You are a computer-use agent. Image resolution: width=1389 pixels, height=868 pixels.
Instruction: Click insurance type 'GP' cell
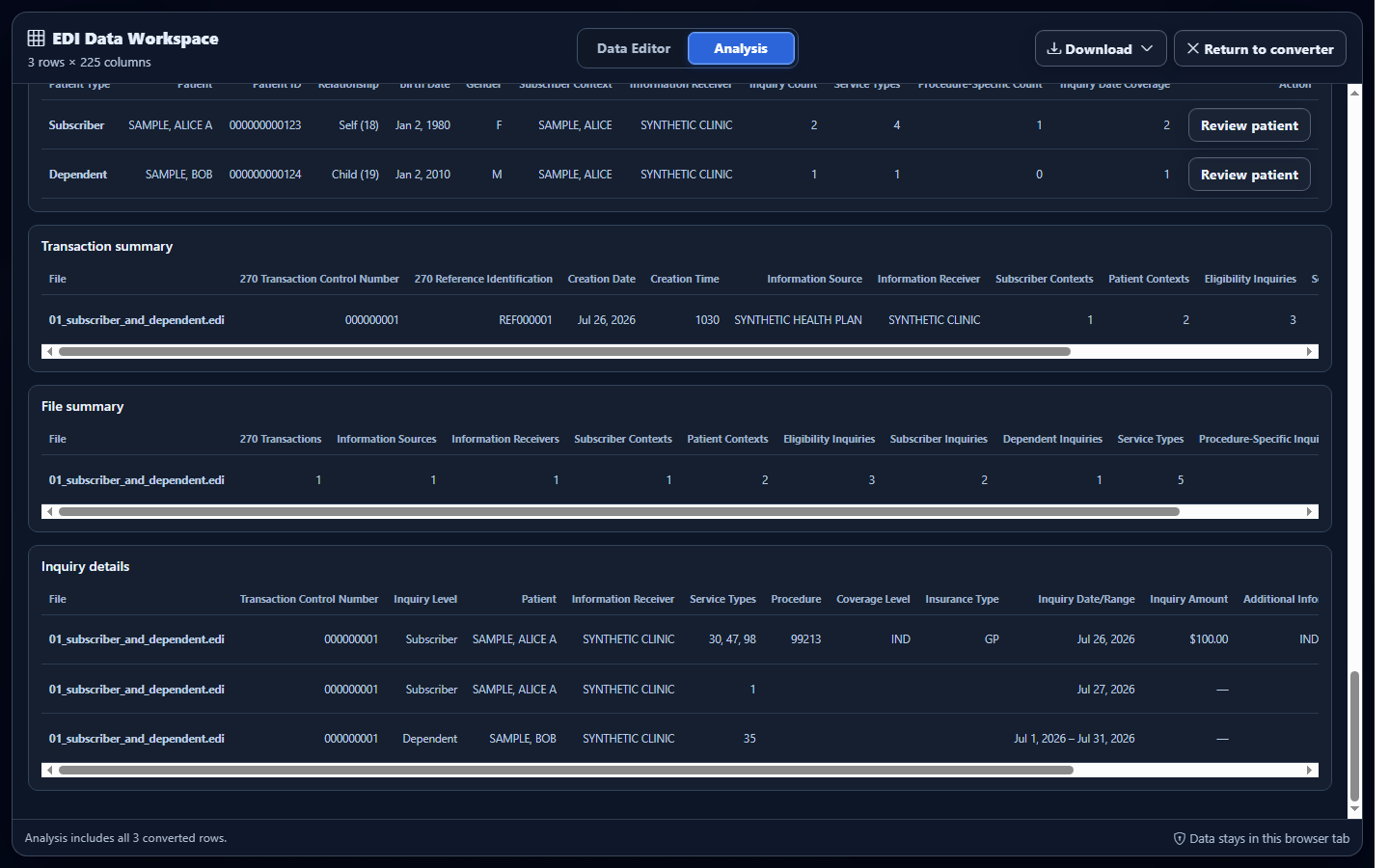coord(992,639)
